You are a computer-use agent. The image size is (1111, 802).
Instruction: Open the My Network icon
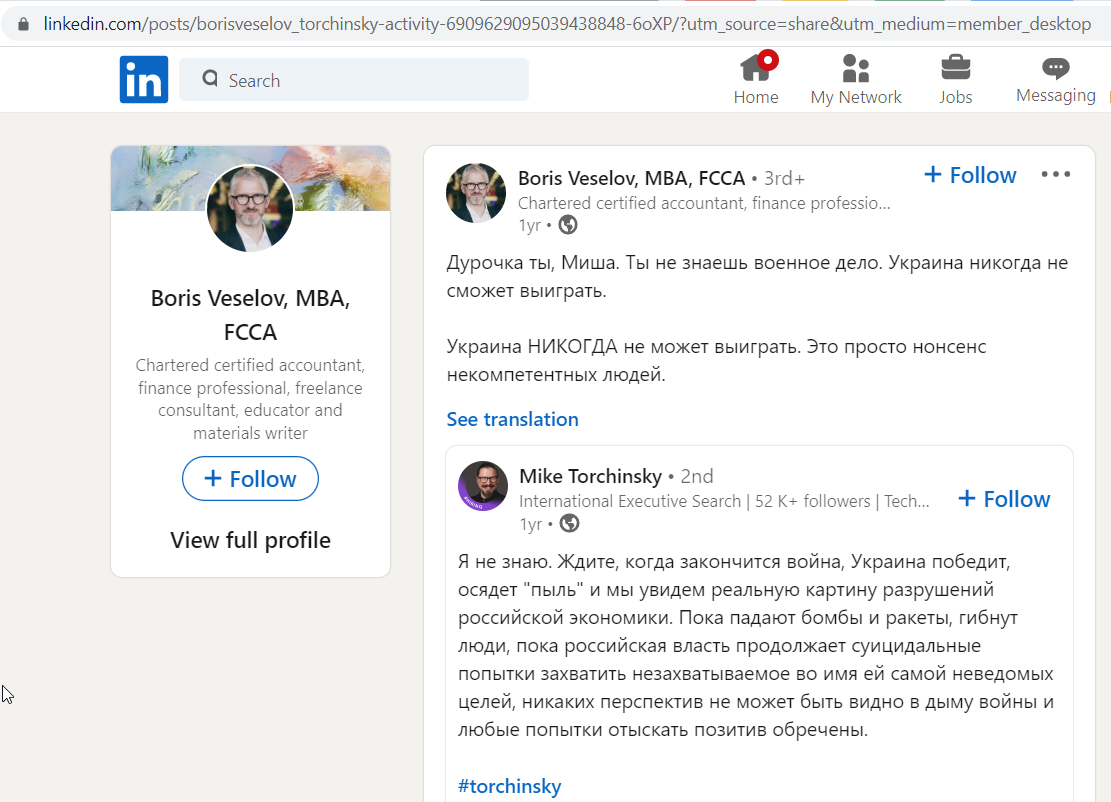click(855, 67)
